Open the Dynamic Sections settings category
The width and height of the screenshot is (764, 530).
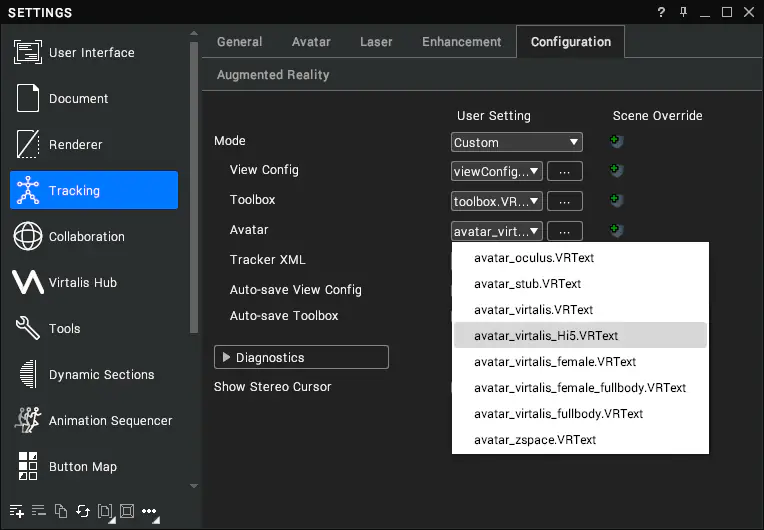point(94,374)
